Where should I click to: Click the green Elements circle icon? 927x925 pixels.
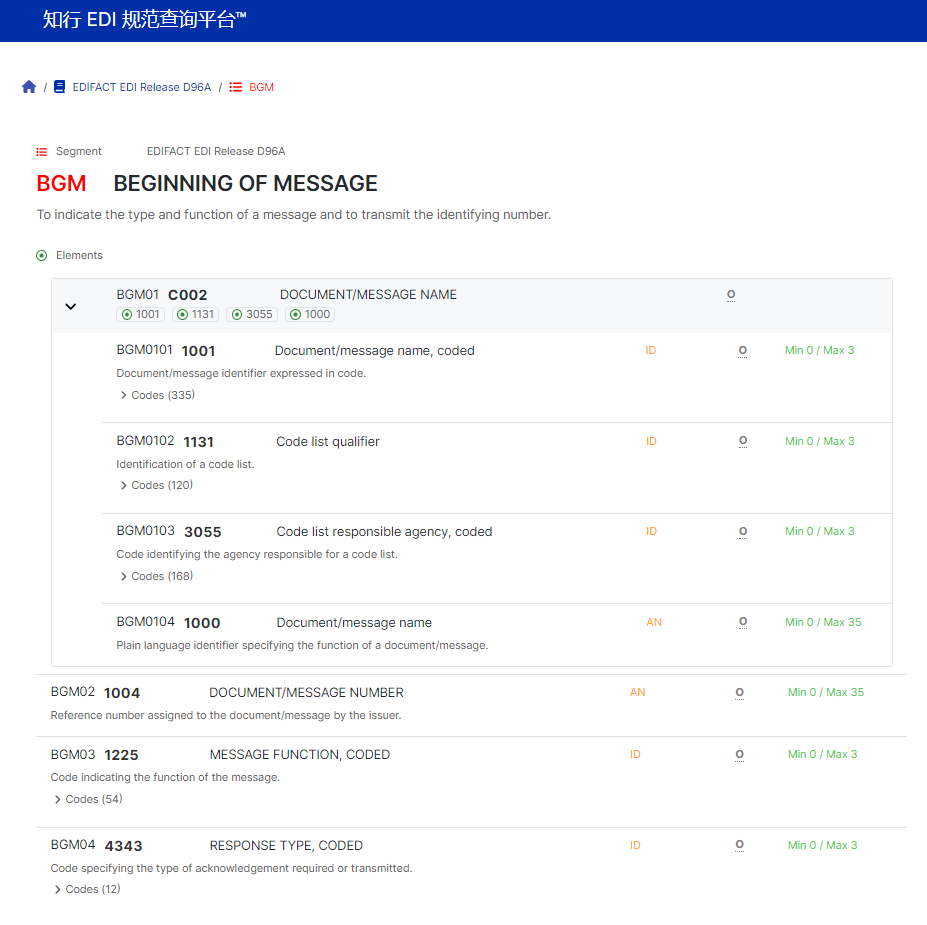coord(41,255)
